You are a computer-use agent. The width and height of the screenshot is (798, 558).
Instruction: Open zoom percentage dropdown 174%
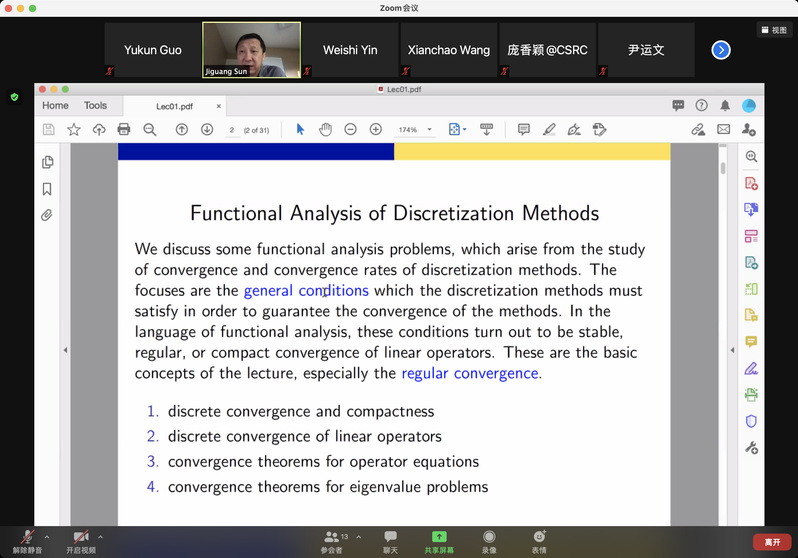pyautogui.click(x=415, y=129)
